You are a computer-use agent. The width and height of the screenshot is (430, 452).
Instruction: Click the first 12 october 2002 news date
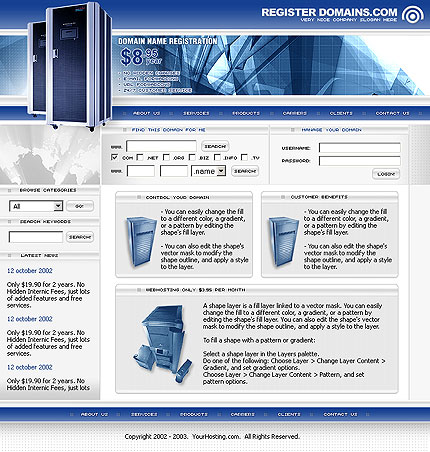pyautogui.click(x=30, y=271)
